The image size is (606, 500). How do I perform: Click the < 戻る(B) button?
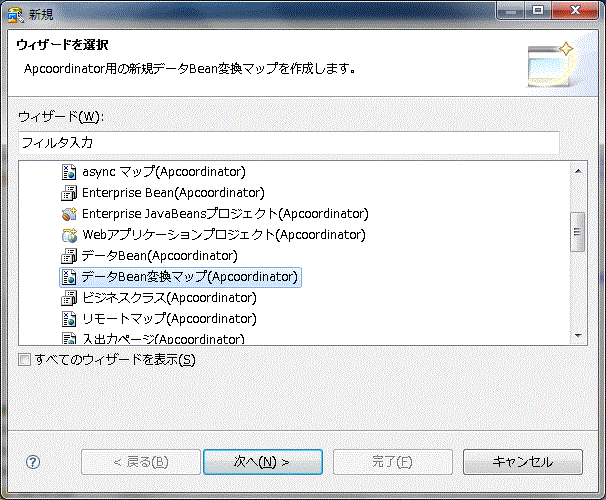click(x=141, y=462)
